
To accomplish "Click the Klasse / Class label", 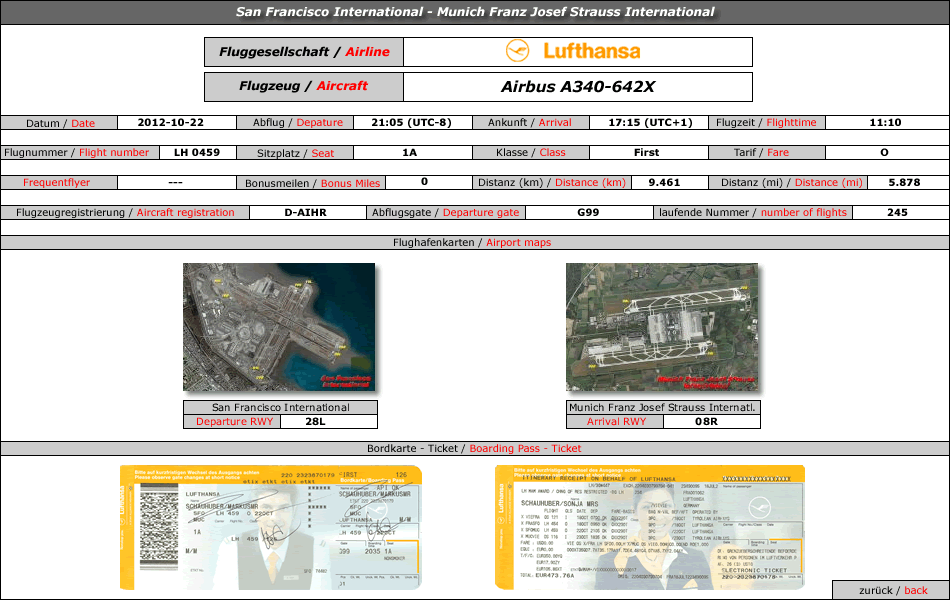I will (x=530, y=153).
